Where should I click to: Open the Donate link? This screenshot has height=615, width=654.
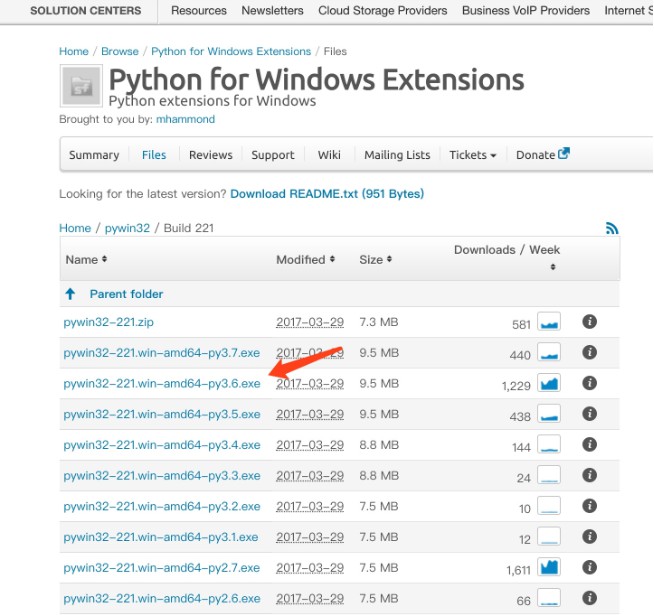(536, 155)
